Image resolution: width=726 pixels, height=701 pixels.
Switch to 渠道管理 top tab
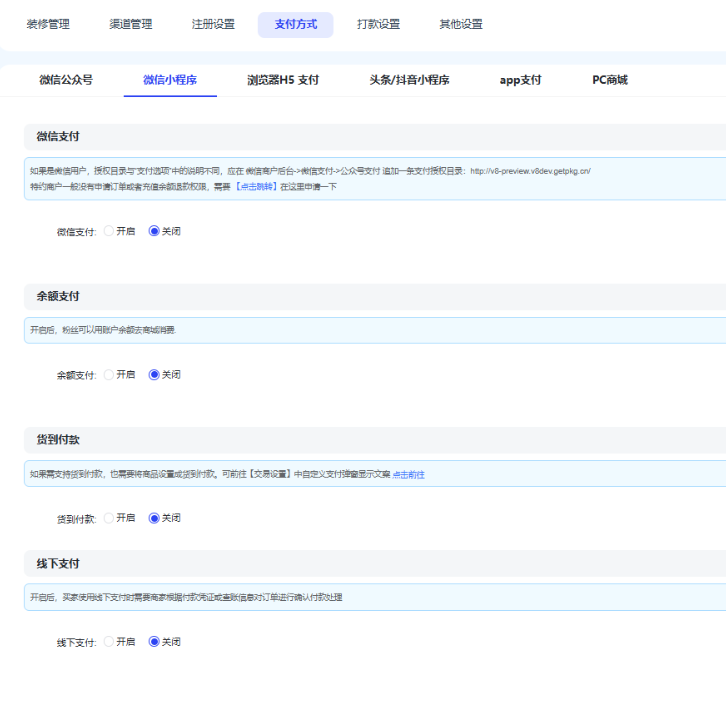pos(130,24)
